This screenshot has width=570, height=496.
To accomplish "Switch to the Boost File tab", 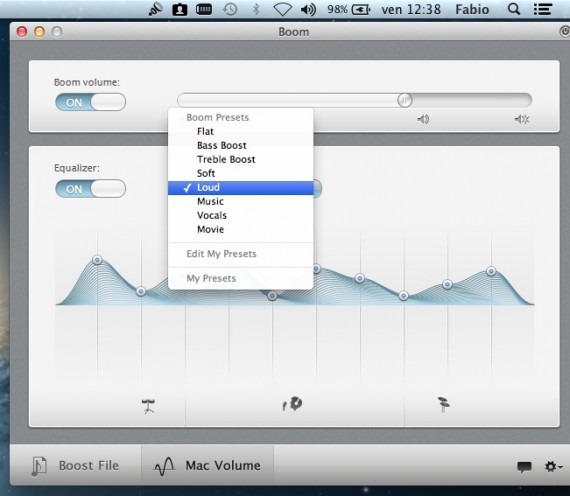I will pyautogui.click(x=76, y=465).
